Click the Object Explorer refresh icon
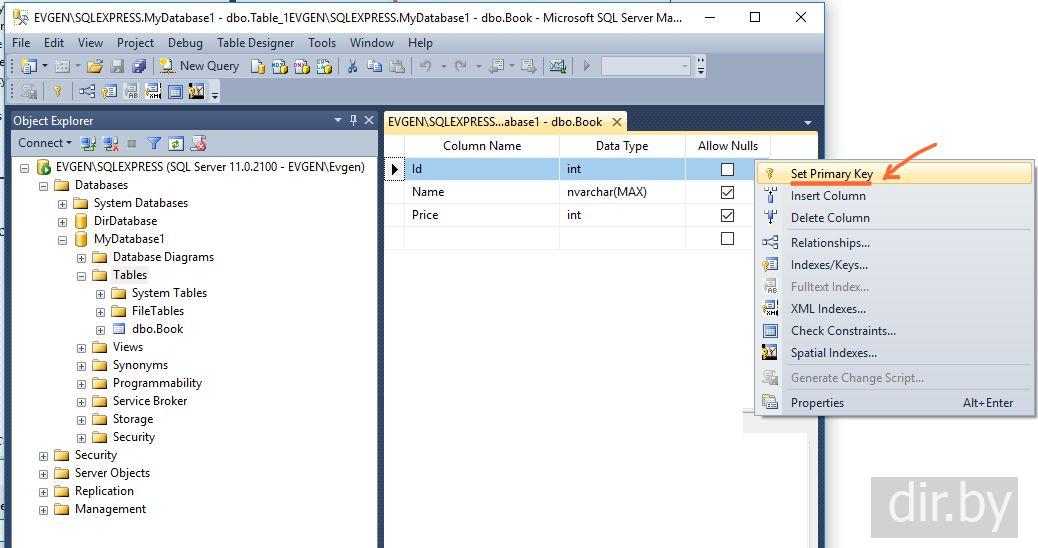The height and width of the screenshot is (548, 1038). tap(175, 143)
